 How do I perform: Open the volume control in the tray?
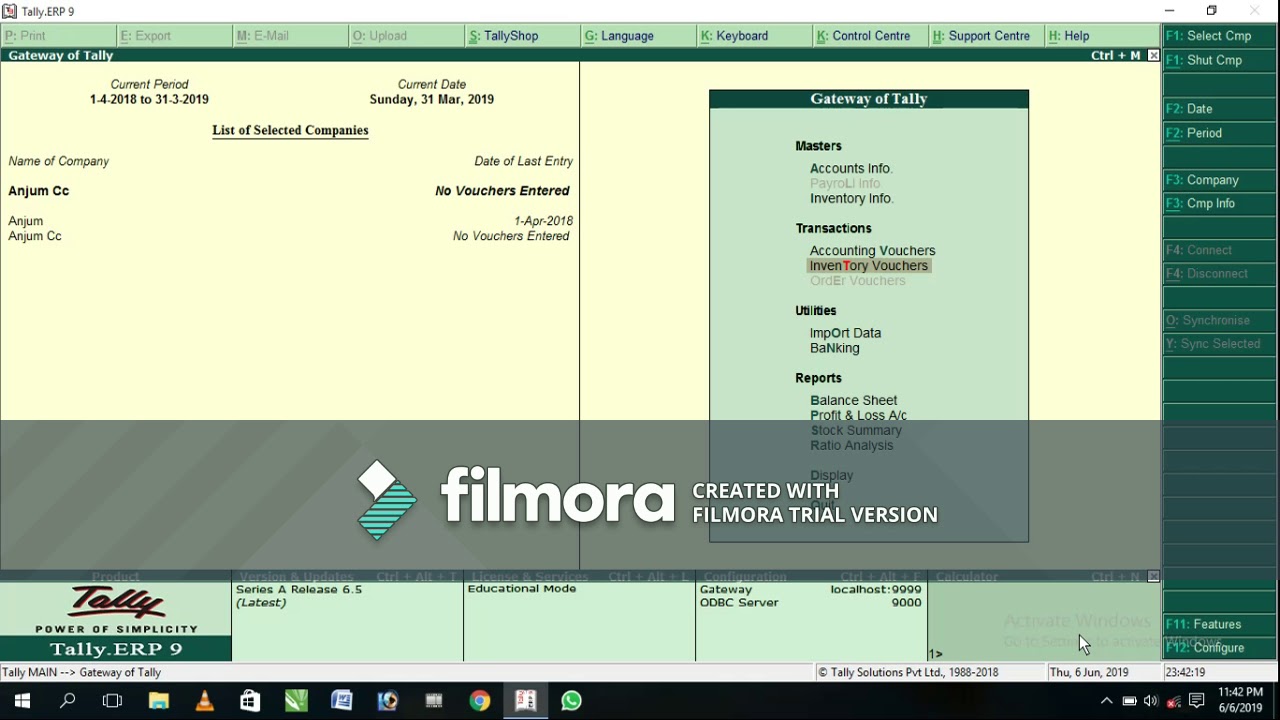tap(1151, 701)
